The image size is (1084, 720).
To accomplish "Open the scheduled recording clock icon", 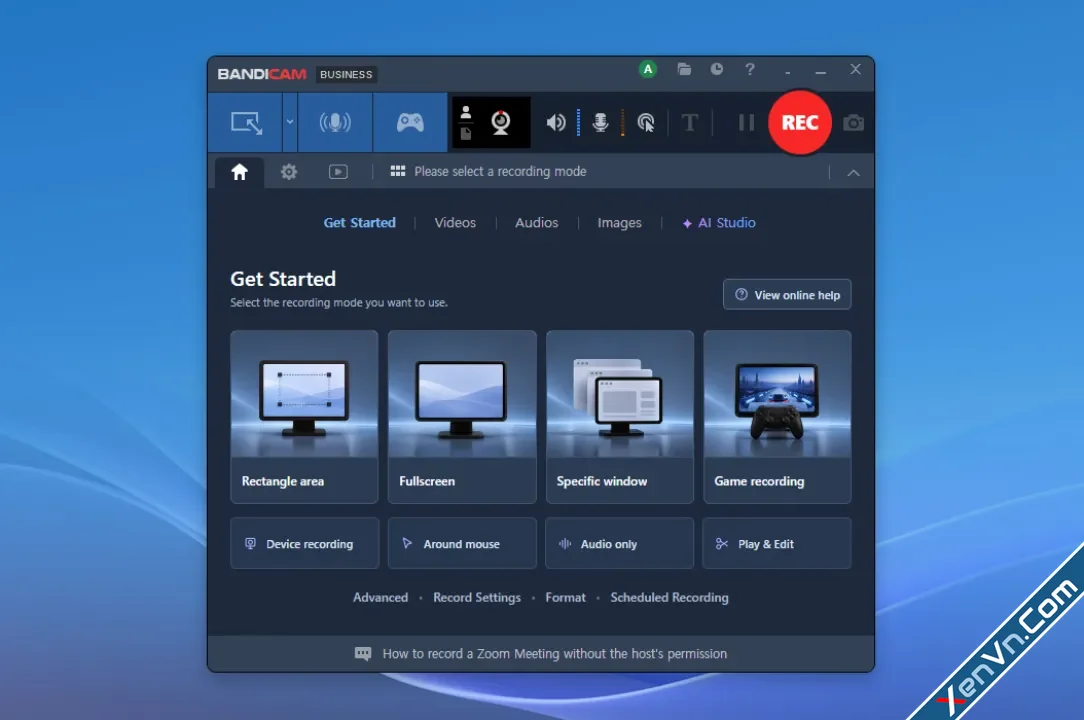I will point(717,69).
